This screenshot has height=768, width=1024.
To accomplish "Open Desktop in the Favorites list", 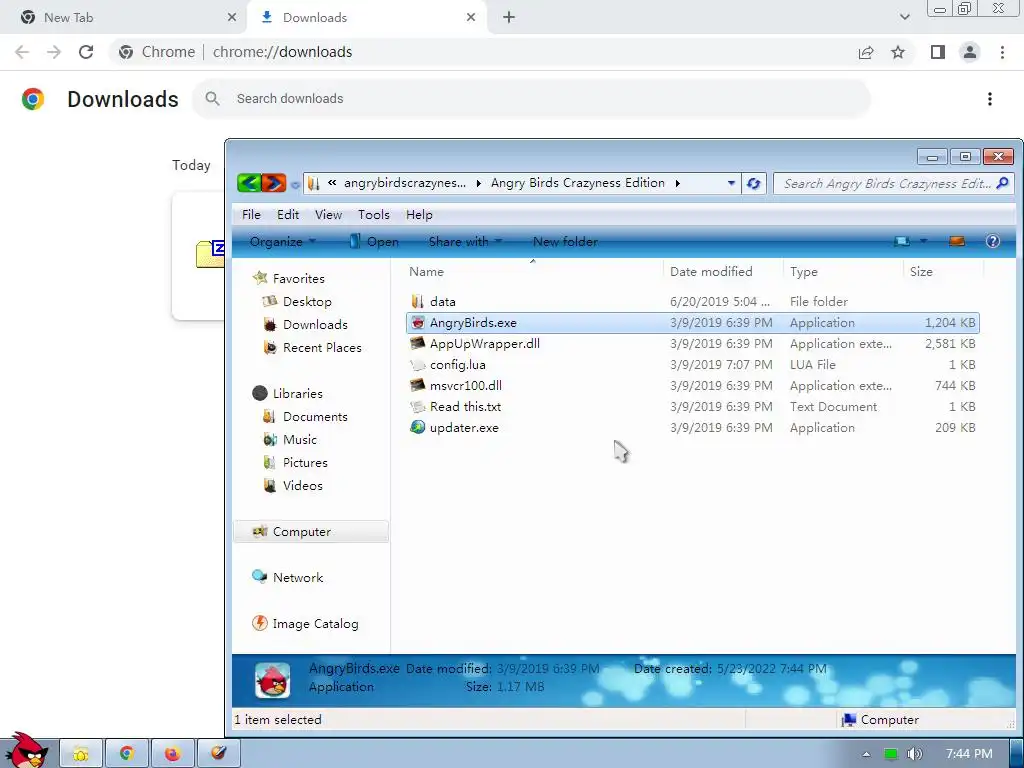I will pyautogui.click(x=307, y=302).
